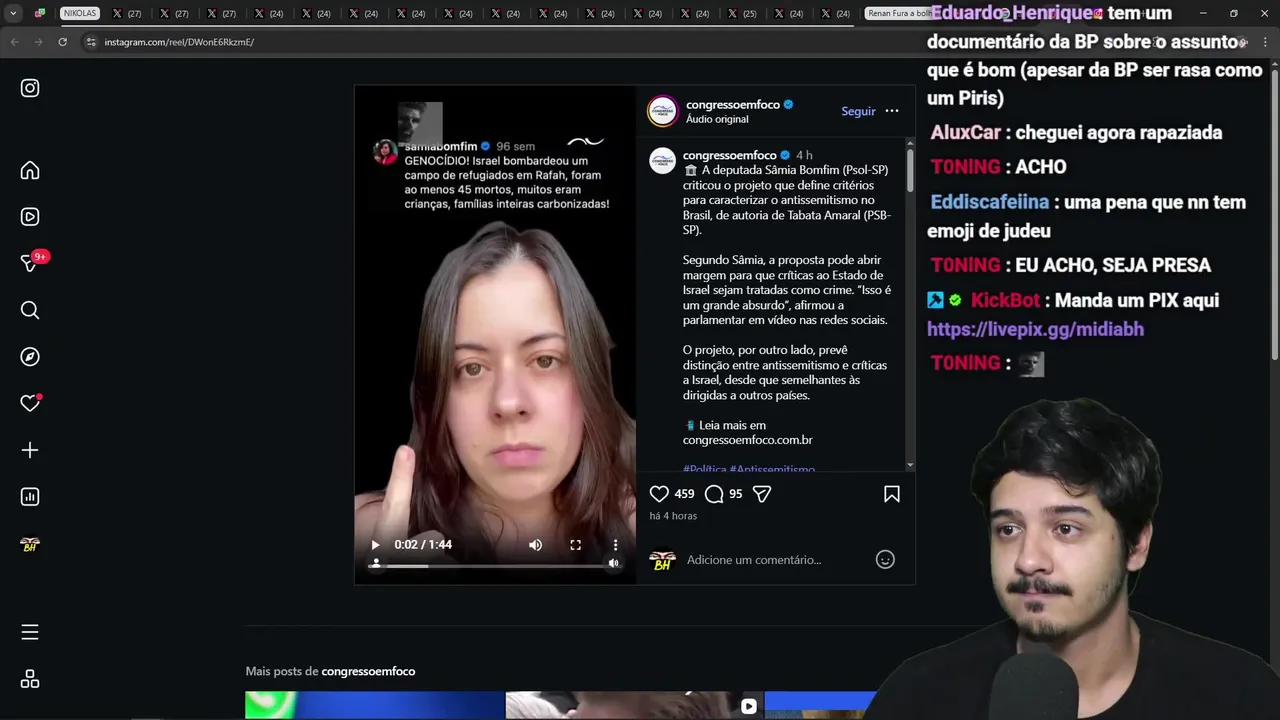Click the 'há 4 horas' timestamp
This screenshot has height=720, width=1280.
pos(673,516)
